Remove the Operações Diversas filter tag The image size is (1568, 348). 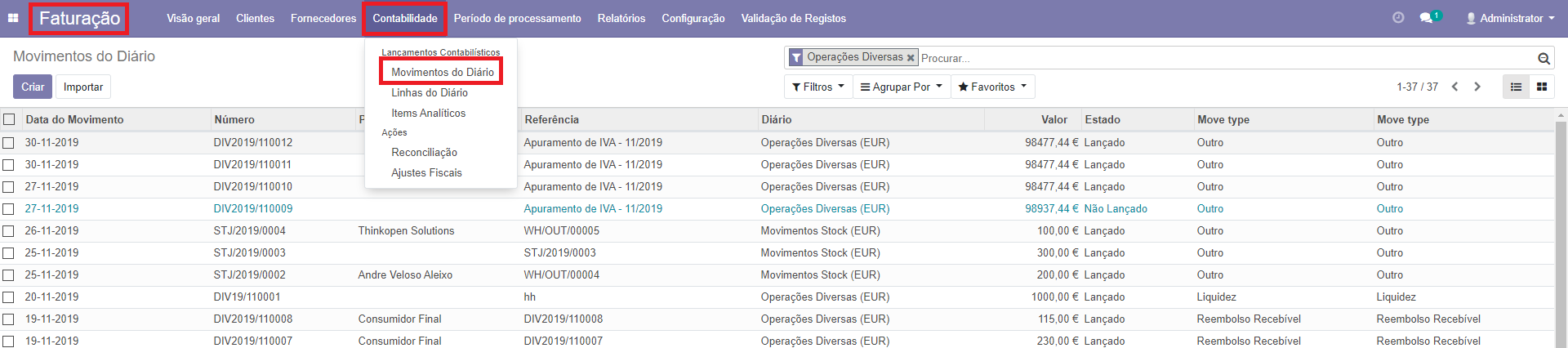(911, 58)
